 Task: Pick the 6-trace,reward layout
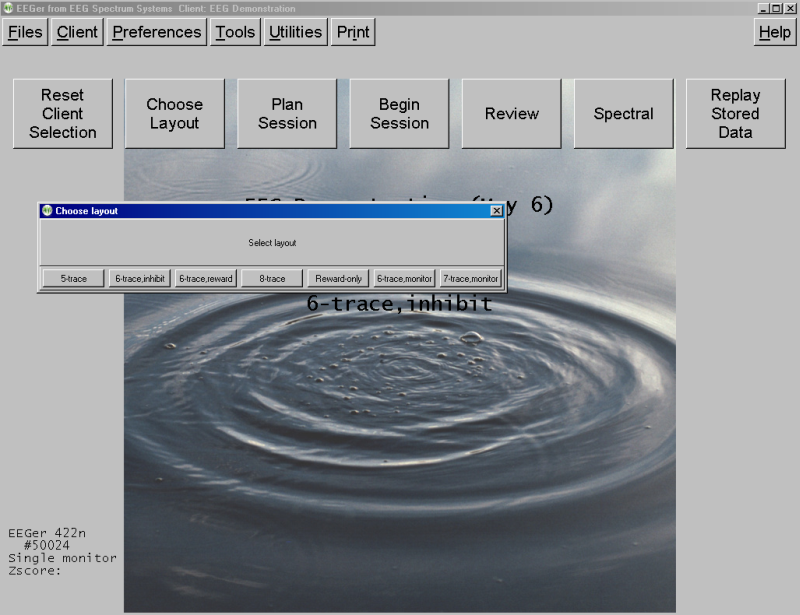click(206, 279)
